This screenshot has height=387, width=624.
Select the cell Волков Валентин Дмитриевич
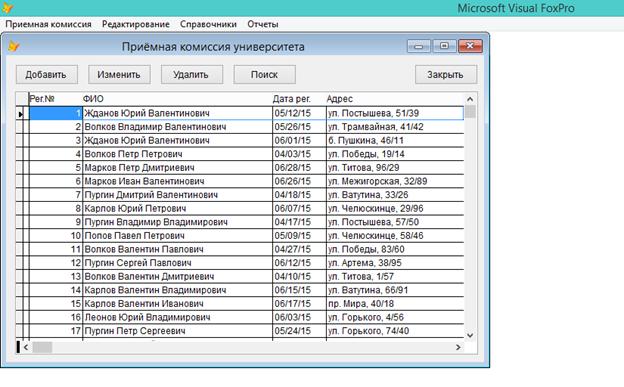point(177,276)
